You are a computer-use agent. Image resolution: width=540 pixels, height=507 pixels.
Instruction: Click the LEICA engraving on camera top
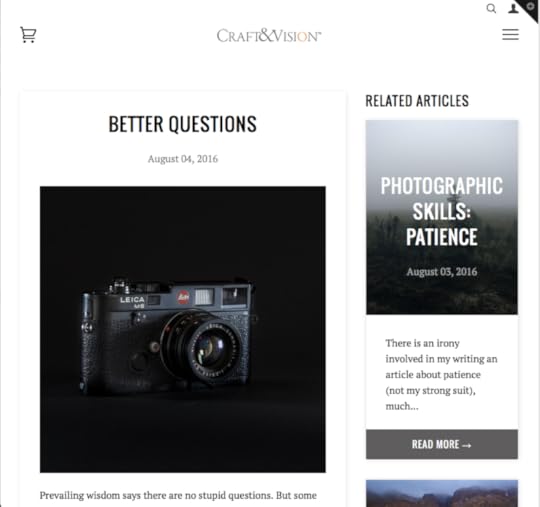(132, 300)
